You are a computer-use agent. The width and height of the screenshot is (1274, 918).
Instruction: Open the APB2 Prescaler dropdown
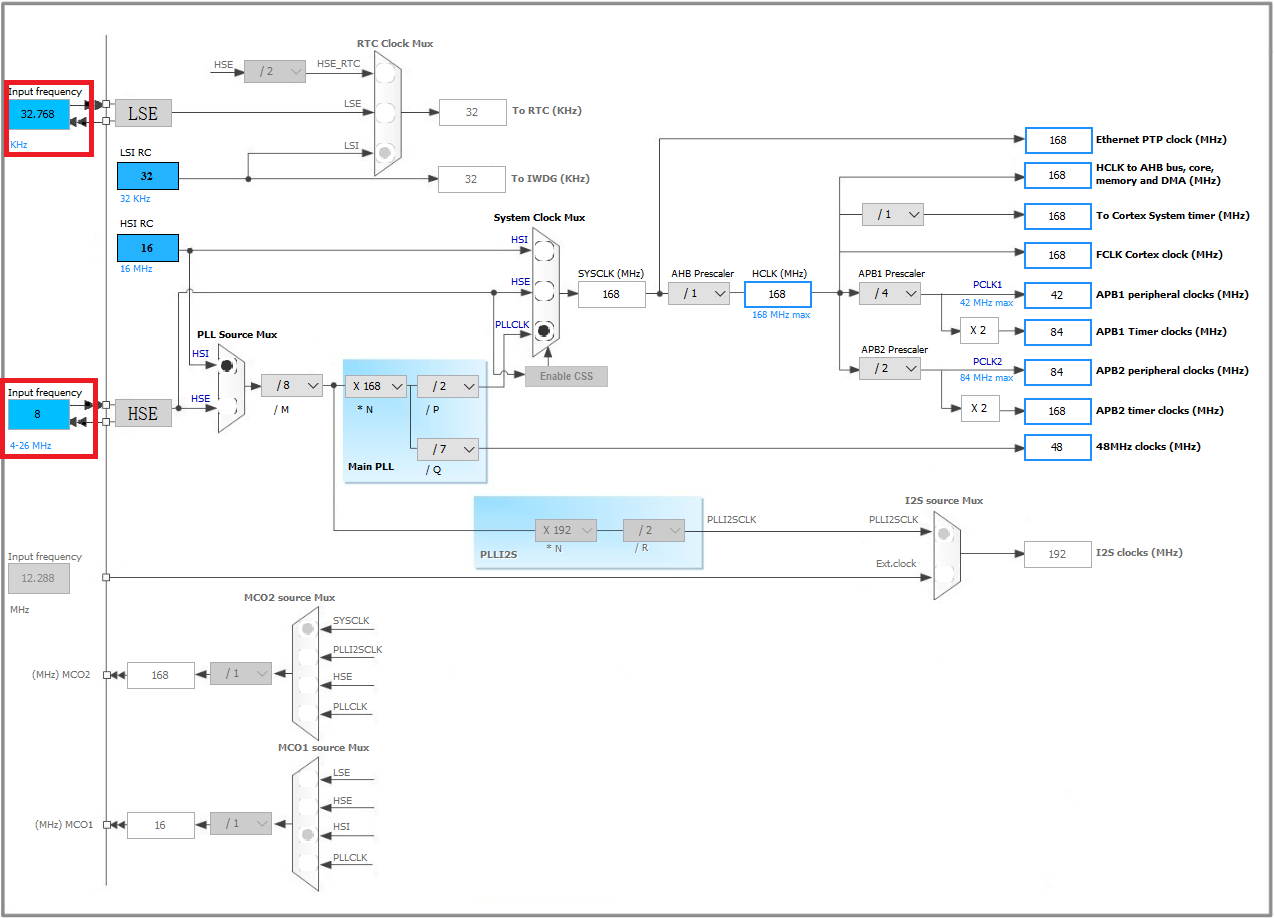(x=889, y=368)
